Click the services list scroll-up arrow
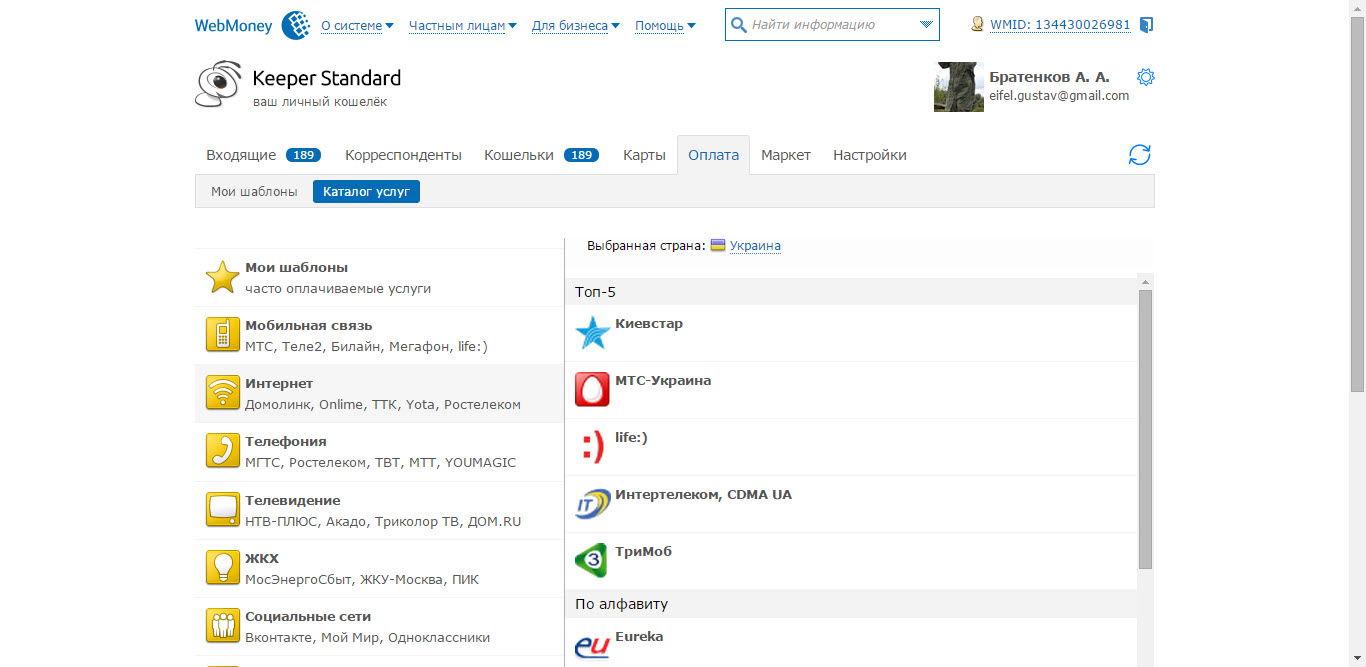The height and width of the screenshot is (667, 1366). pos(1145,283)
